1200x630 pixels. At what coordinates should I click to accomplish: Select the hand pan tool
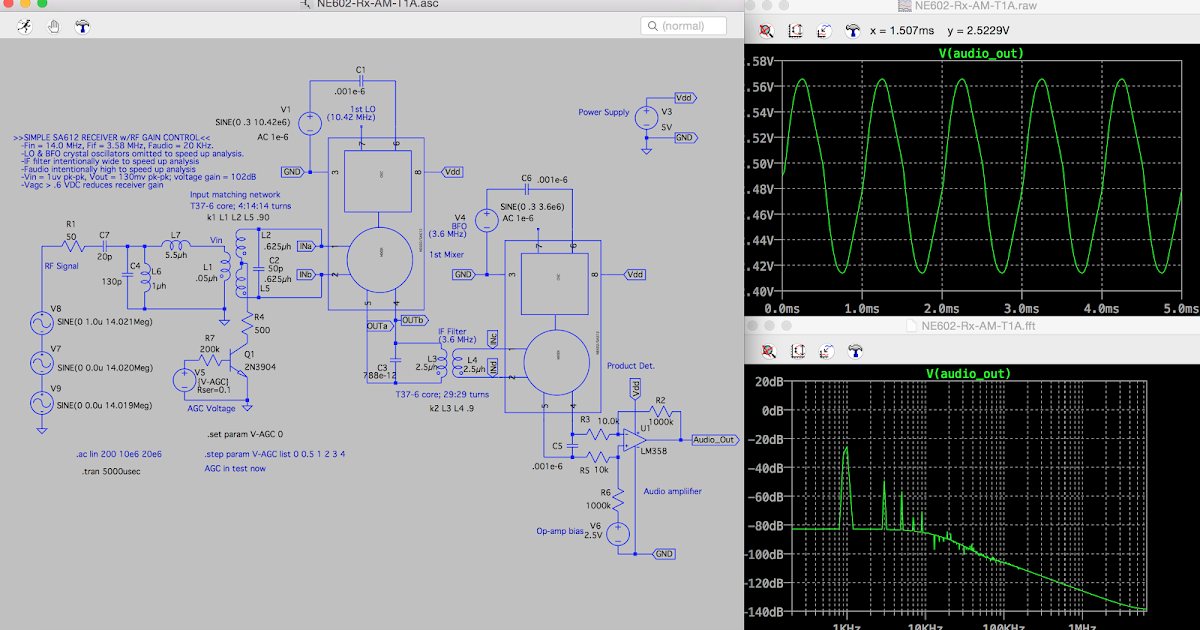coord(54,26)
